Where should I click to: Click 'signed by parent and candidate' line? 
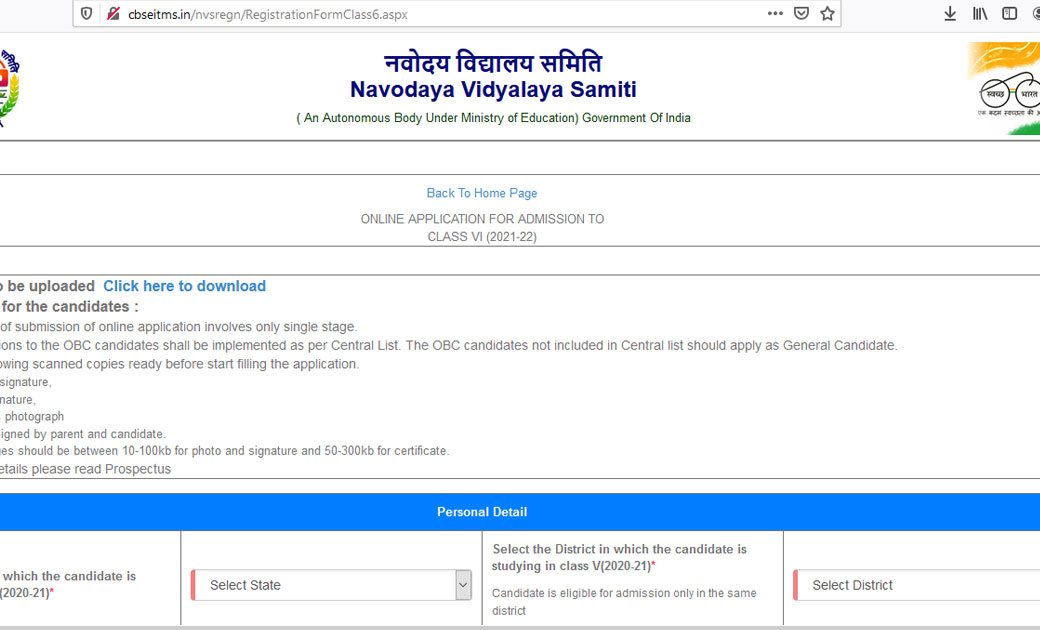pos(83,434)
